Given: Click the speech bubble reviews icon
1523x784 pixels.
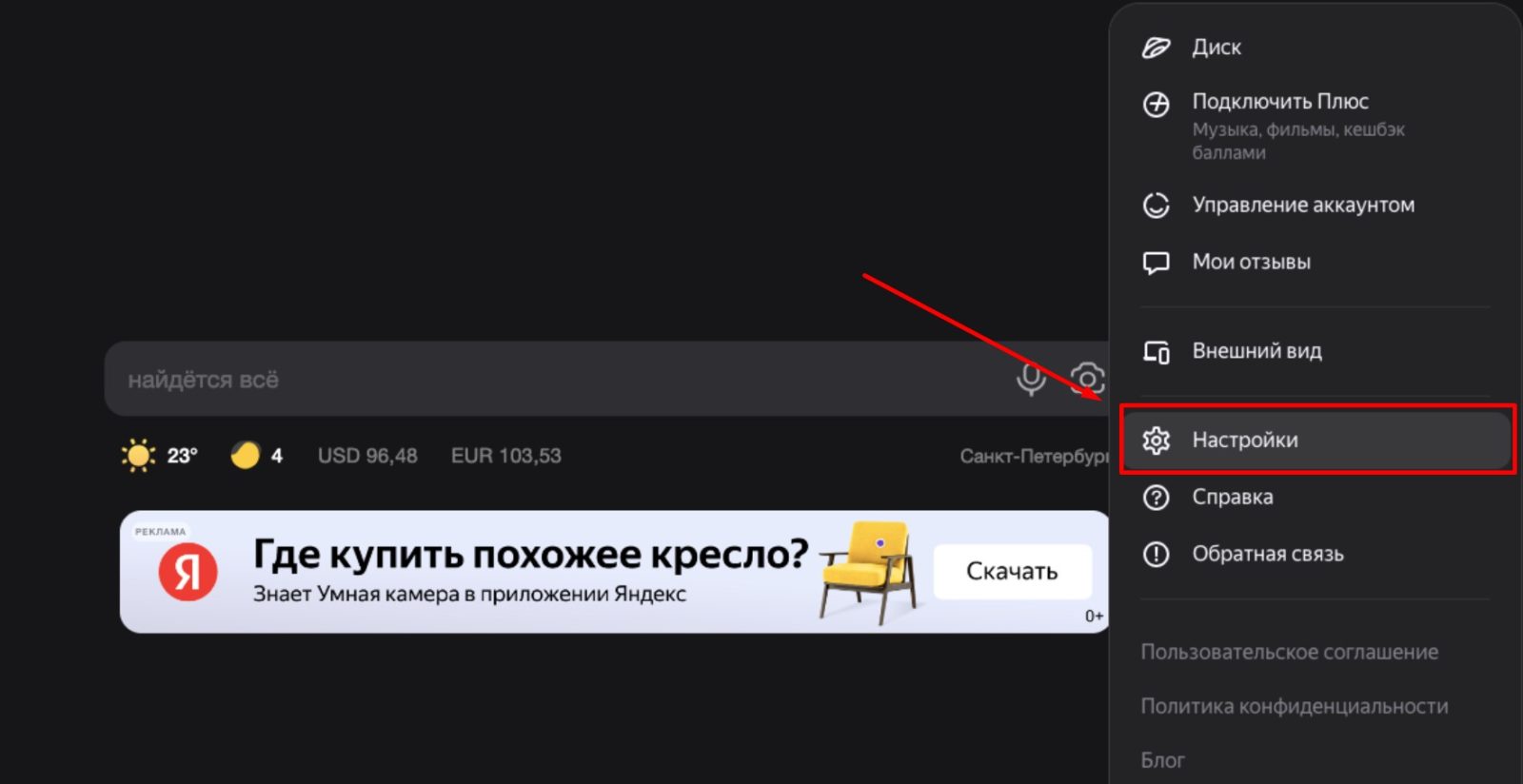Looking at the screenshot, I should [x=1156, y=263].
